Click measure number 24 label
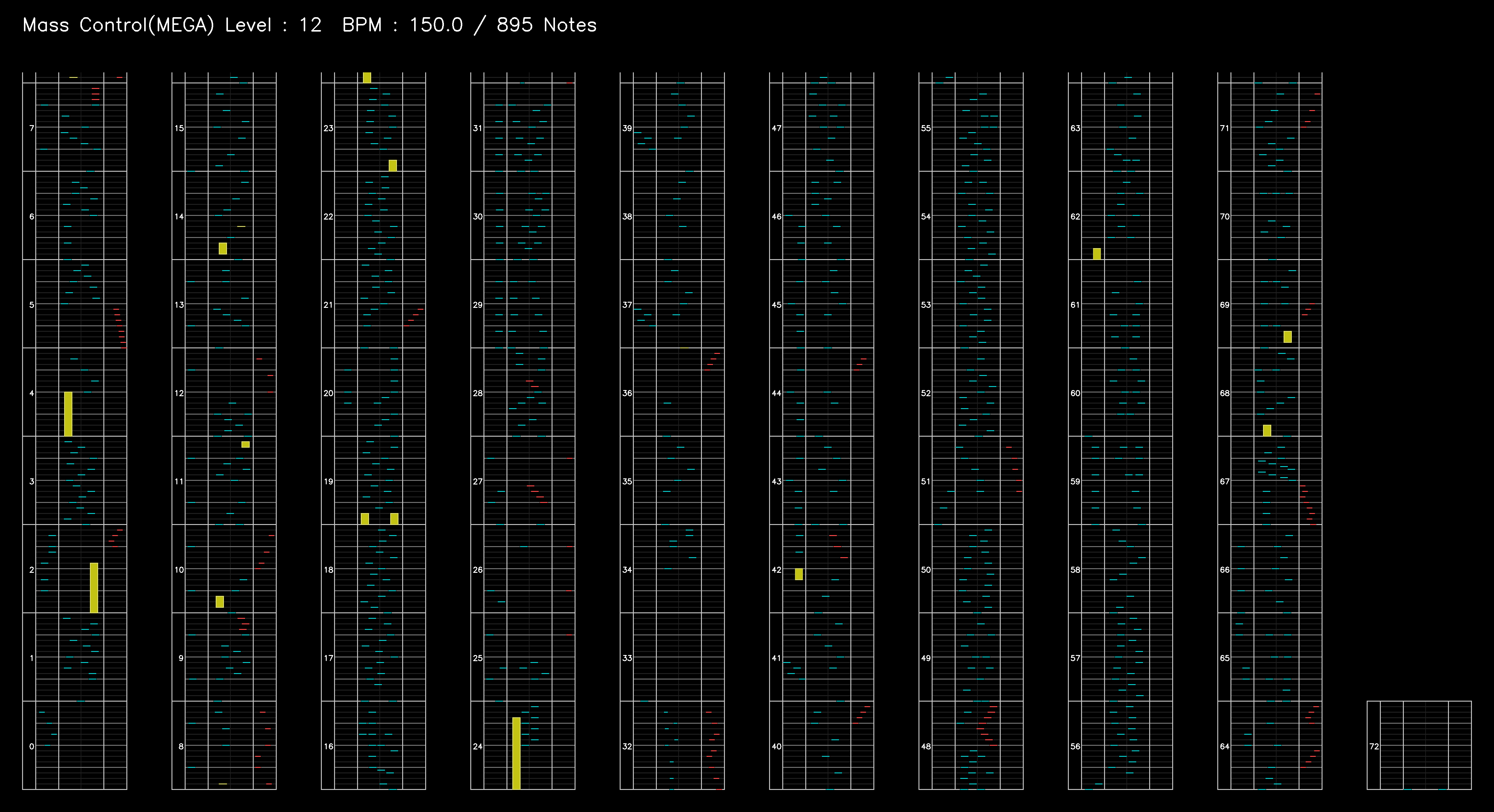This screenshot has height=812, width=1494. (x=478, y=746)
